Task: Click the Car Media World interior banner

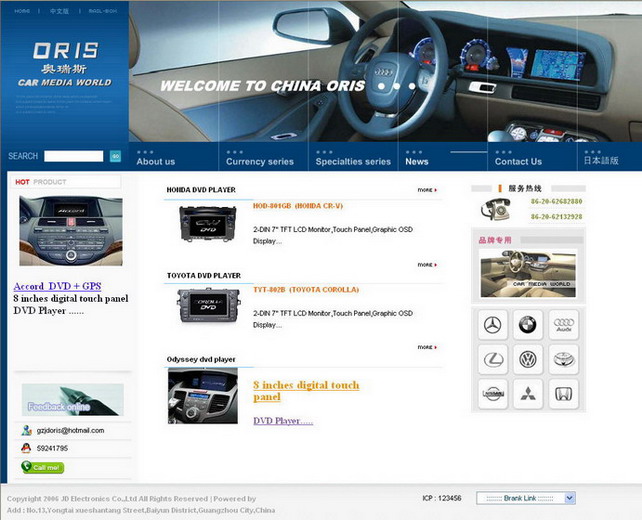Action: (x=528, y=274)
